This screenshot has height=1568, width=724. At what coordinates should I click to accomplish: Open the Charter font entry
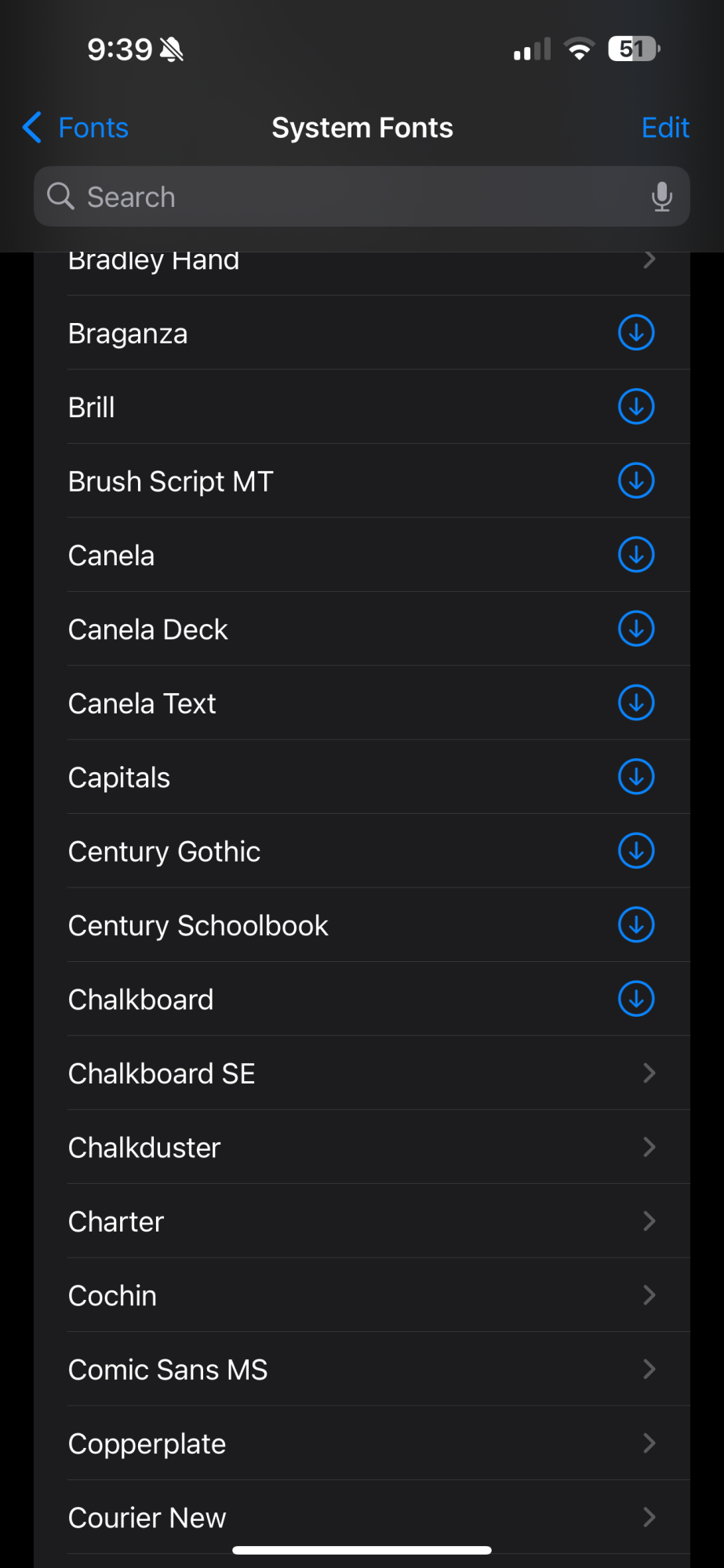pyautogui.click(x=361, y=1221)
